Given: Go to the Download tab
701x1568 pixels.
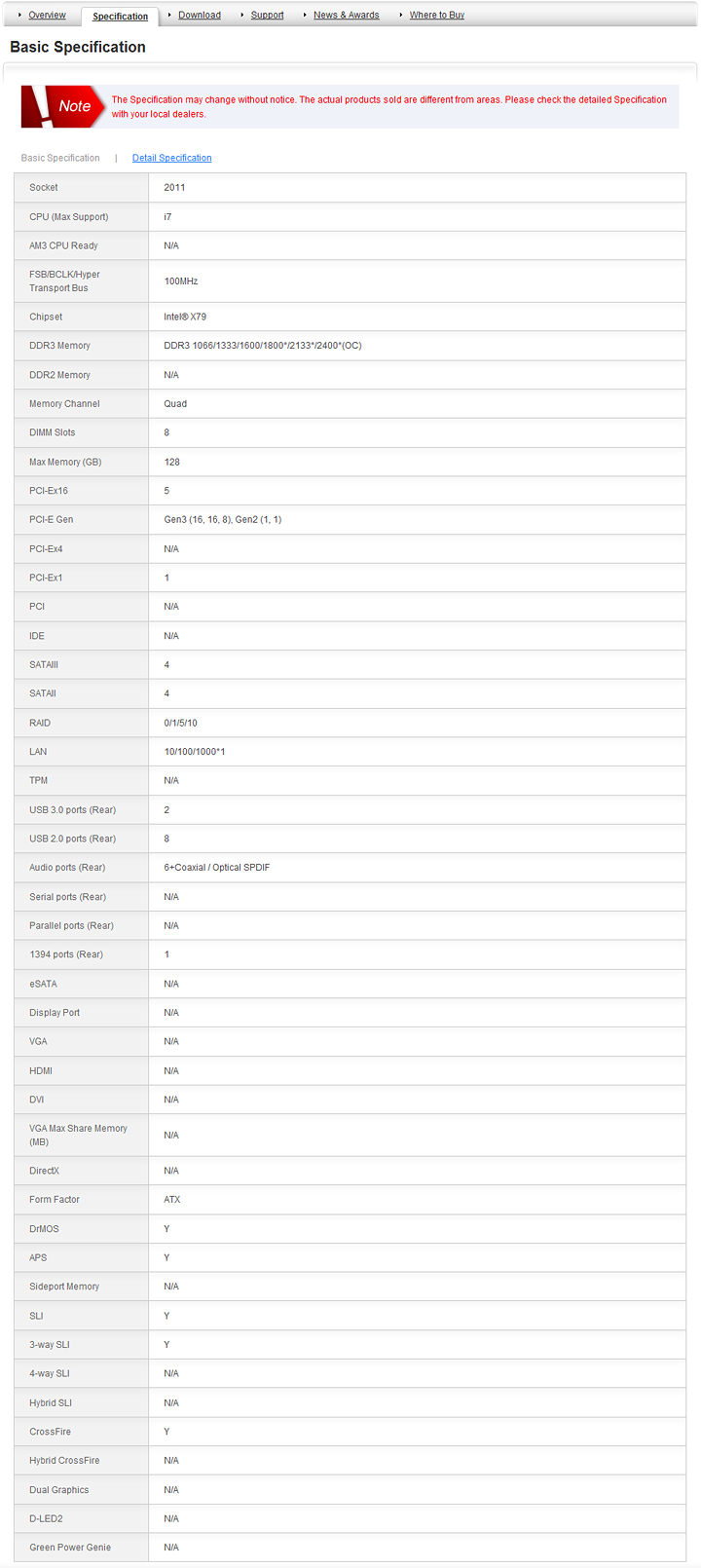Looking at the screenshot, I should pos(200,15).
